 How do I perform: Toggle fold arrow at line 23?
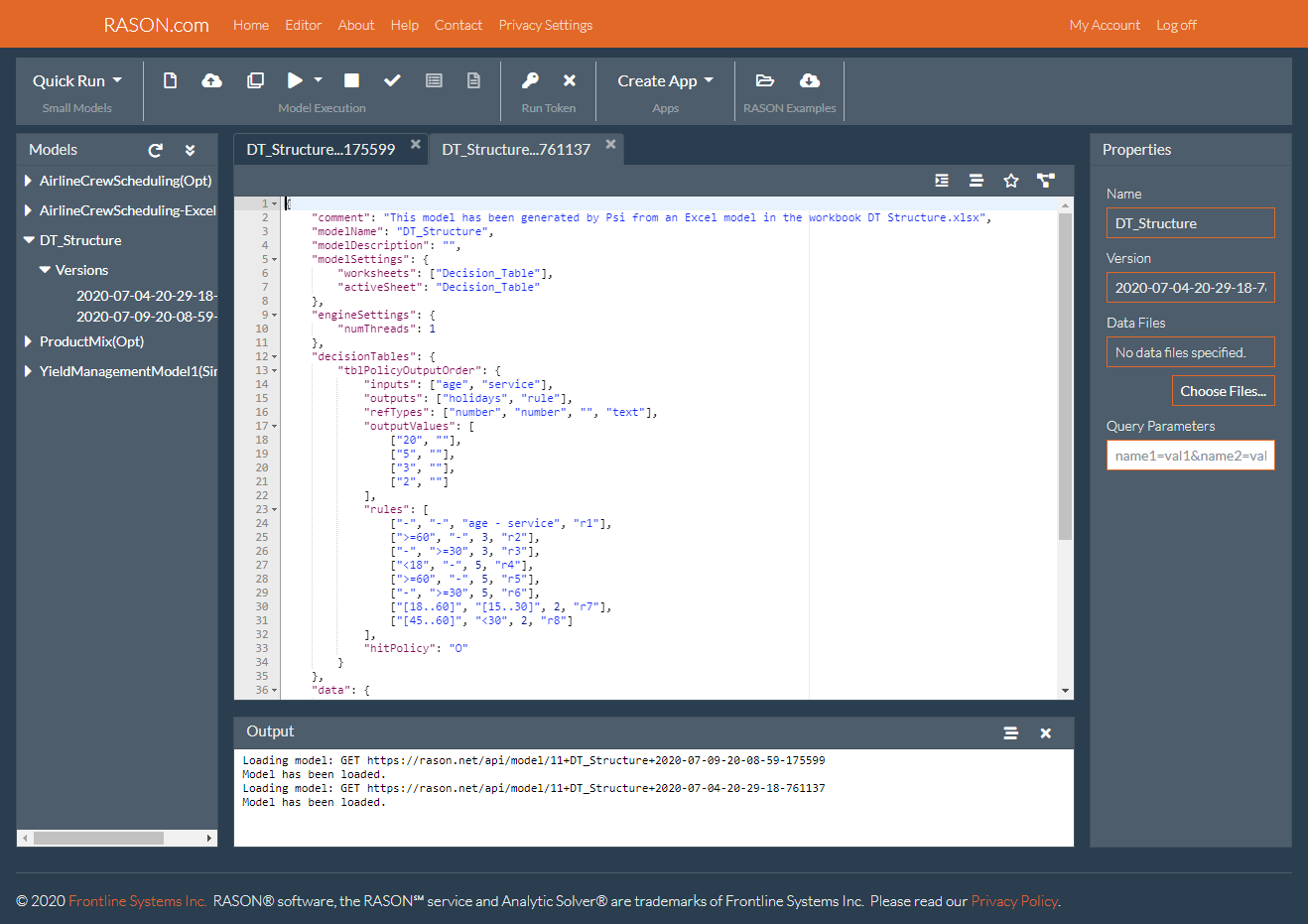pos(275,510)
